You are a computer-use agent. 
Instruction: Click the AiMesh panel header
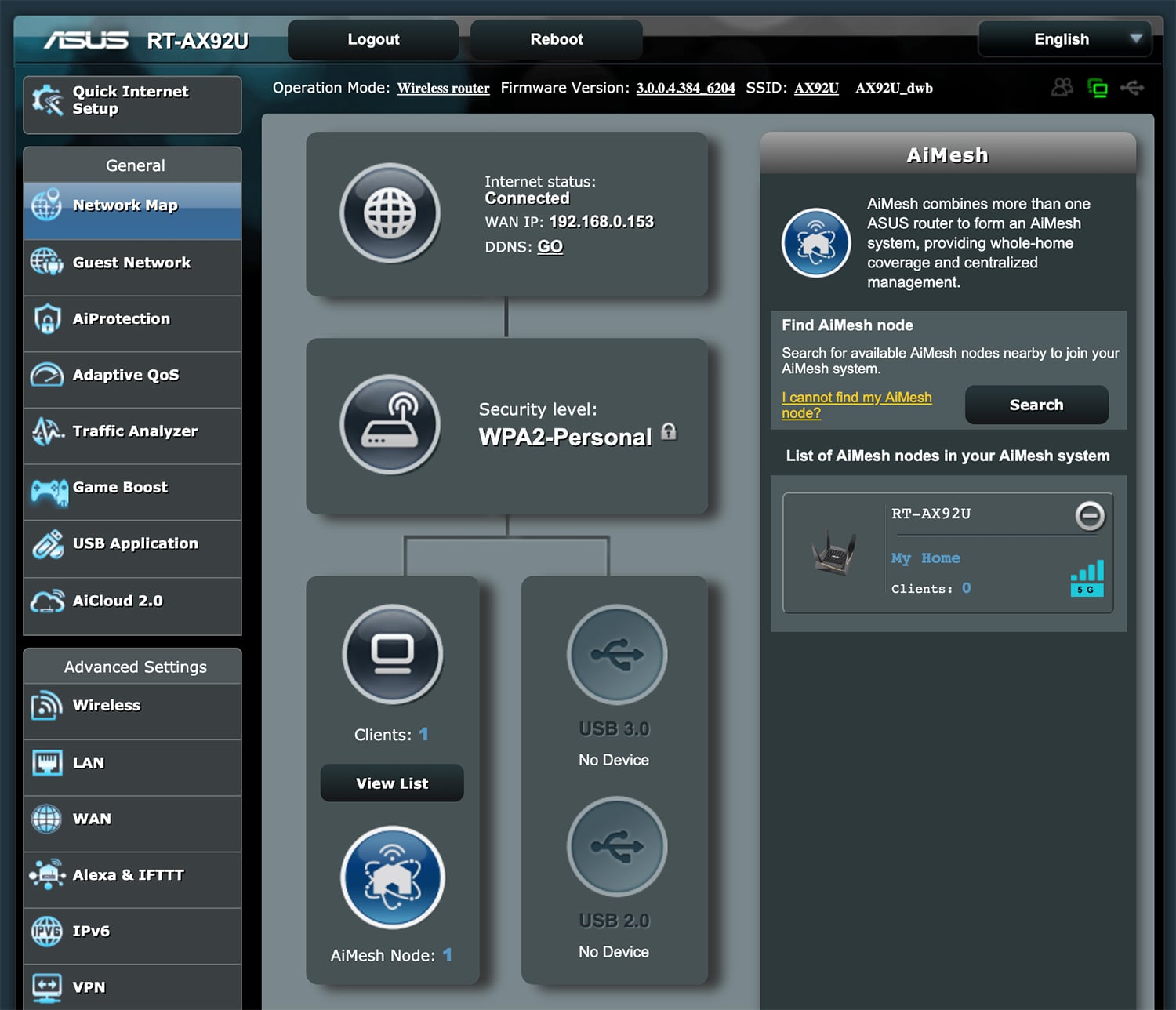(948, 154)
